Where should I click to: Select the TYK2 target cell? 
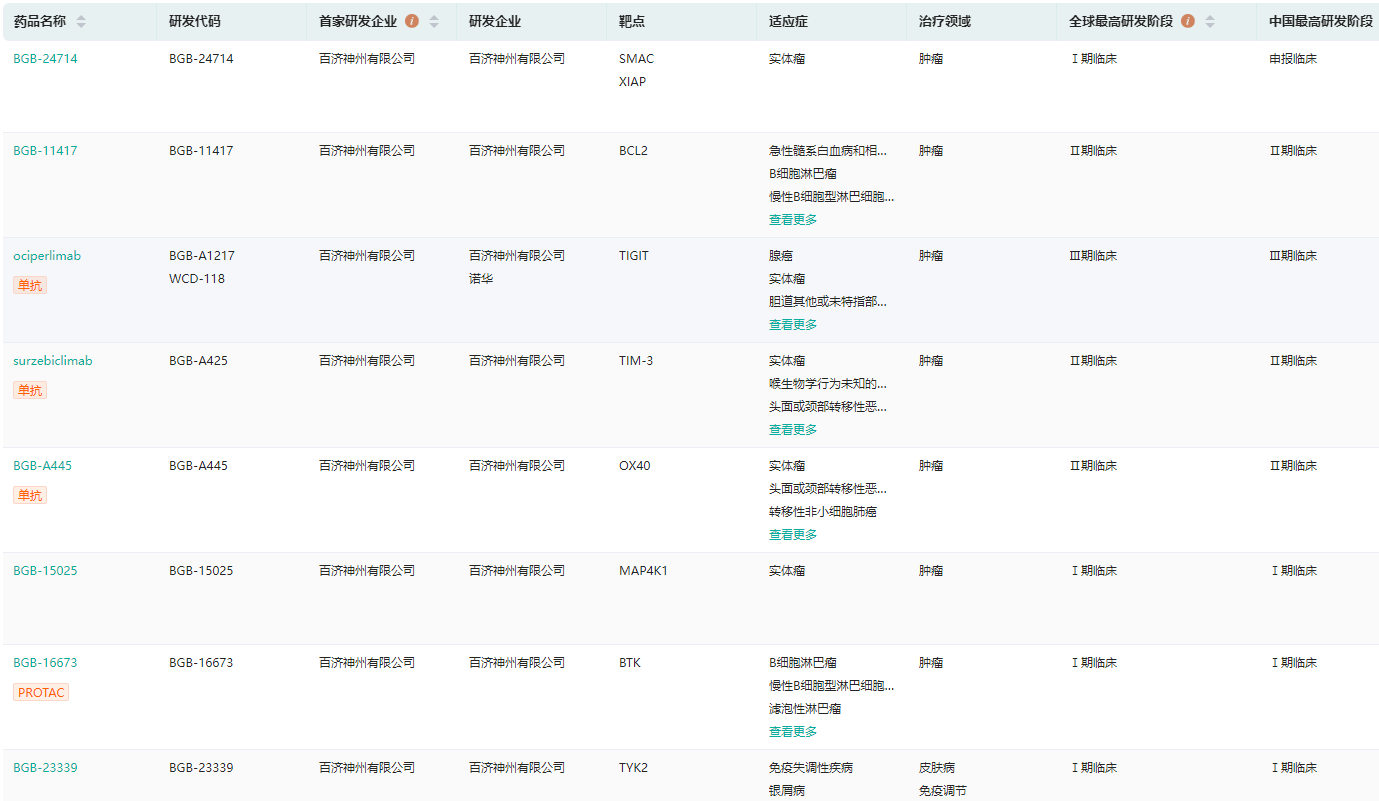point(633,768)
